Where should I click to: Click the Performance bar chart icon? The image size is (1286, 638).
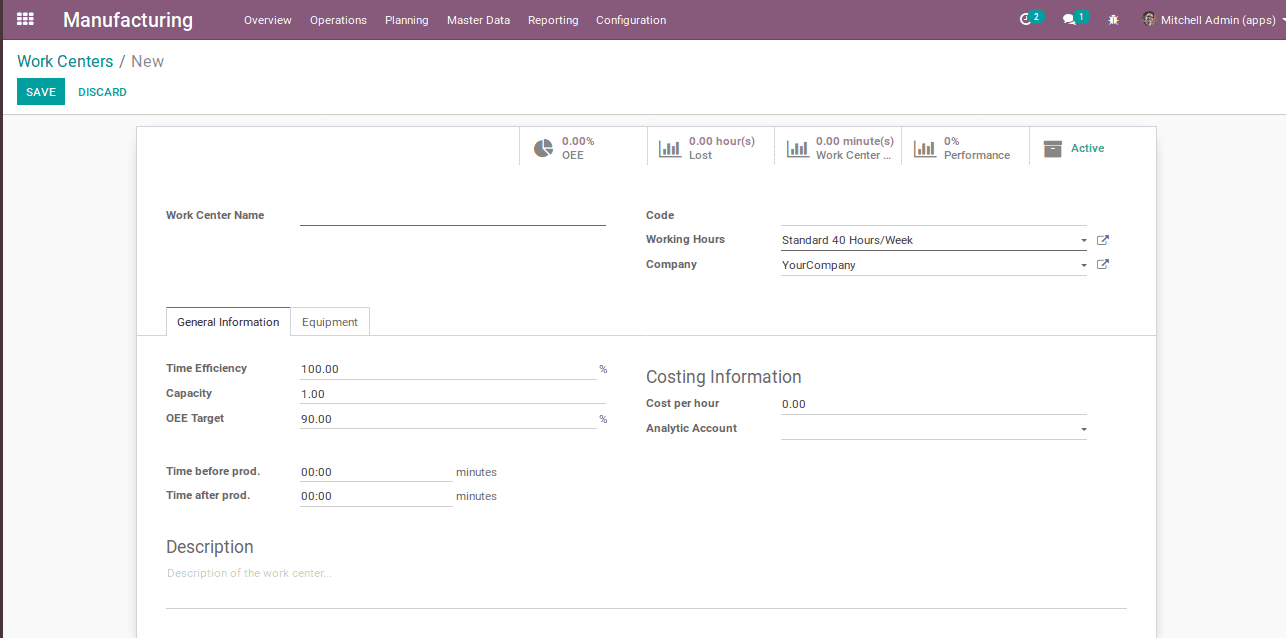(925, 148)
